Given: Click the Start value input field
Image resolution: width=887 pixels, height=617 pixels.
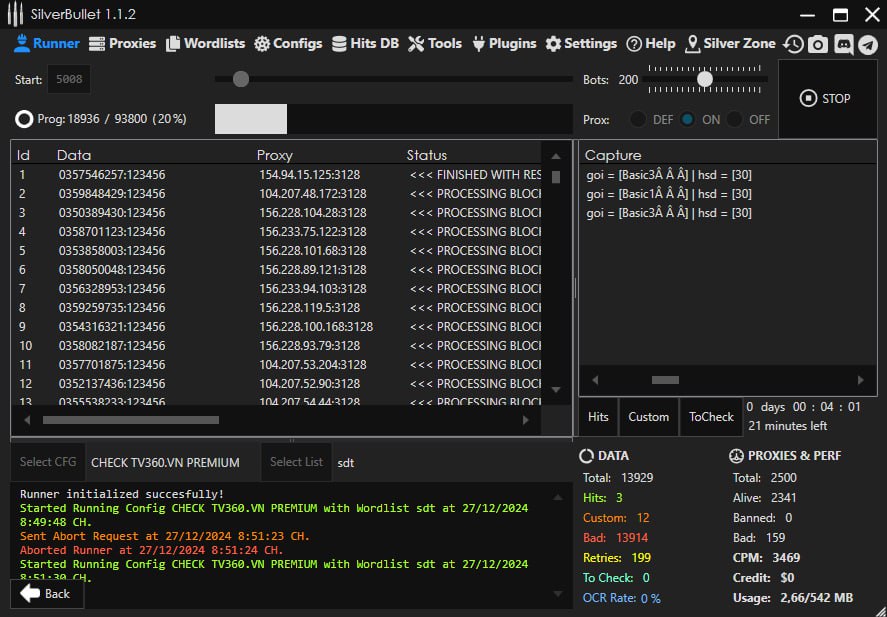Looking at the screenshot, I should pyautogui.click(x=69, y=79).
